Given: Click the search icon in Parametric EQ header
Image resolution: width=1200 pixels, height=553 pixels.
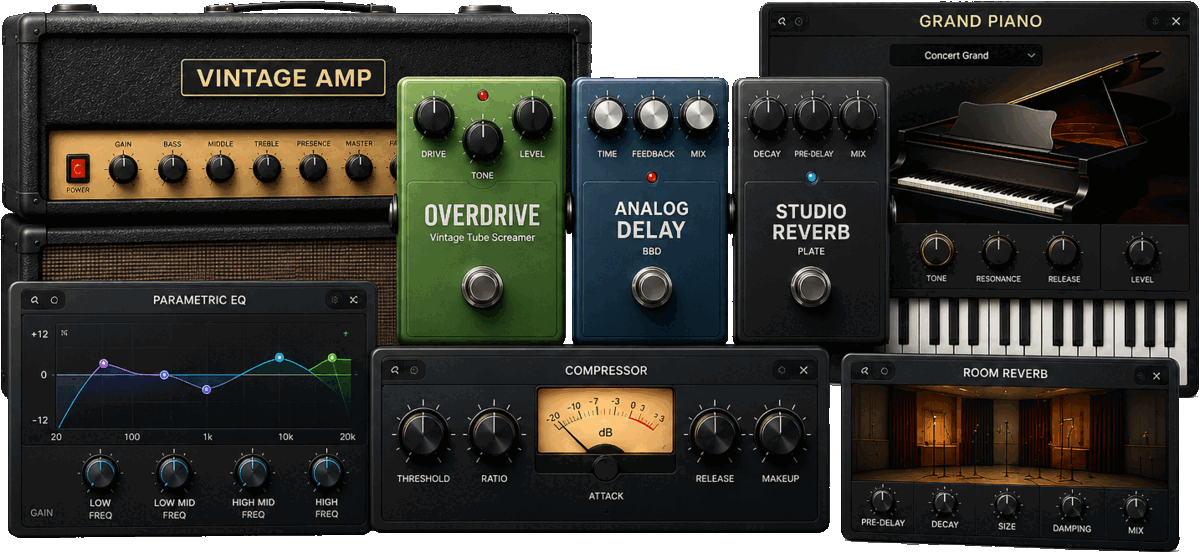Looking at the screenshot, I should click(34, 299).
